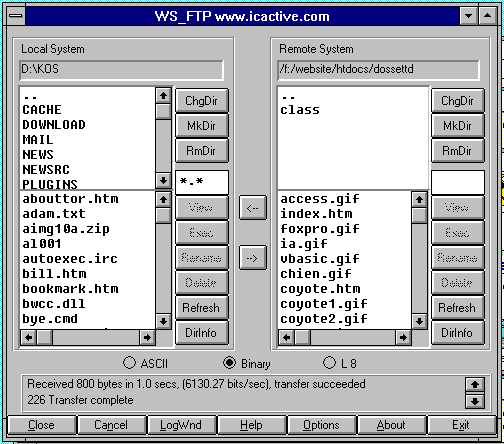504x444 pixels.
Task: Click remote DirInfo button
Action: [458, 333]
